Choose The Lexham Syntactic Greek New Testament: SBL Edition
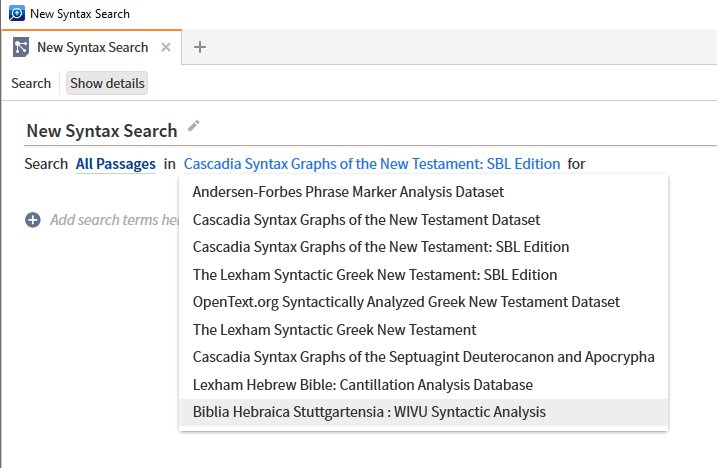 pos(423,275)
